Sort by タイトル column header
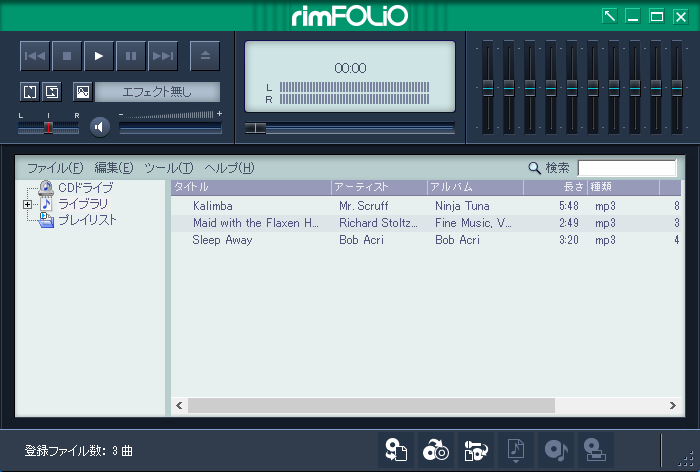The width and height of the screenshot is (700, 472). [251, 188]
